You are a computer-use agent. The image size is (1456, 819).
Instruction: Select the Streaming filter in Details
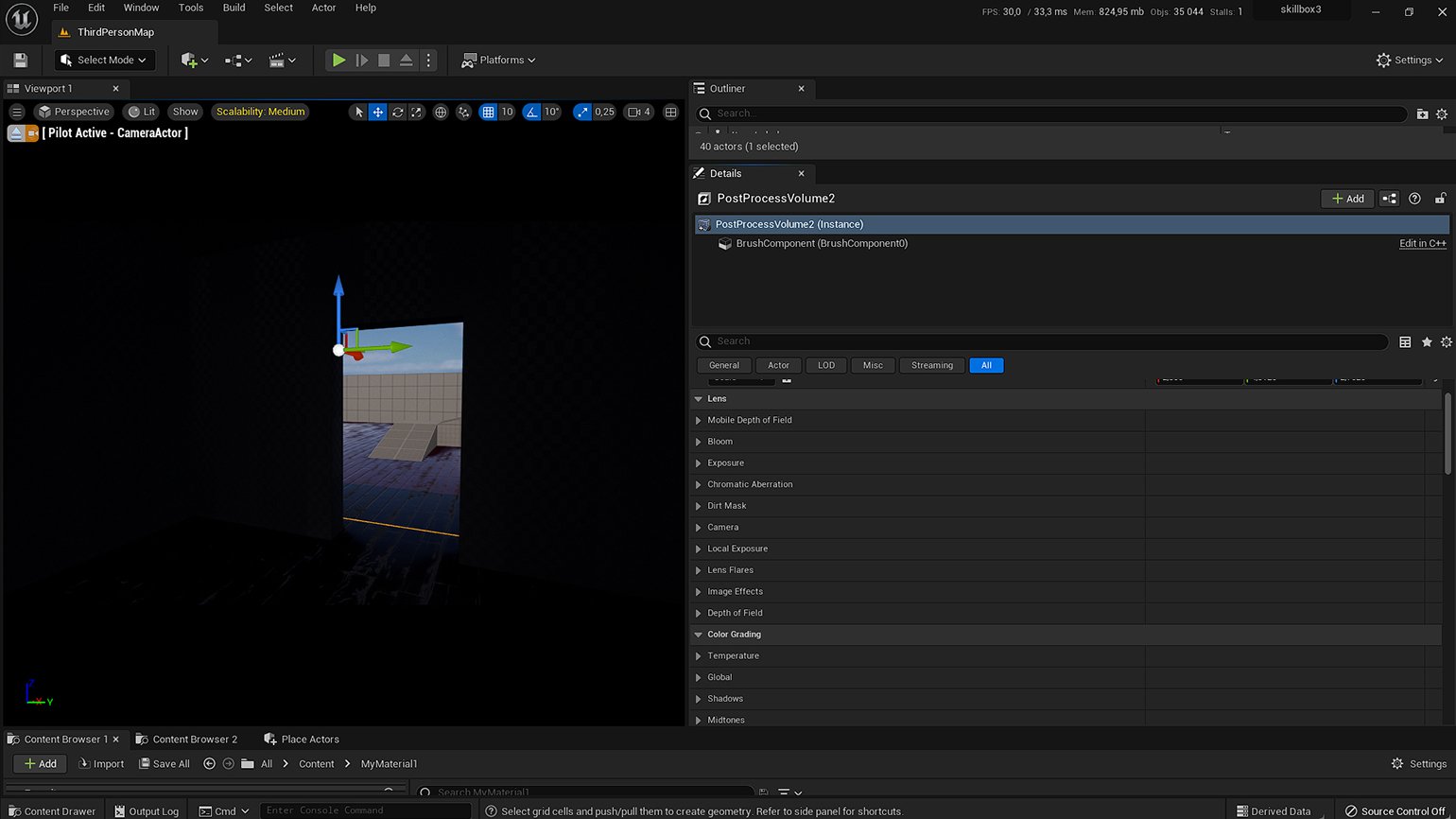coord(932,365)
